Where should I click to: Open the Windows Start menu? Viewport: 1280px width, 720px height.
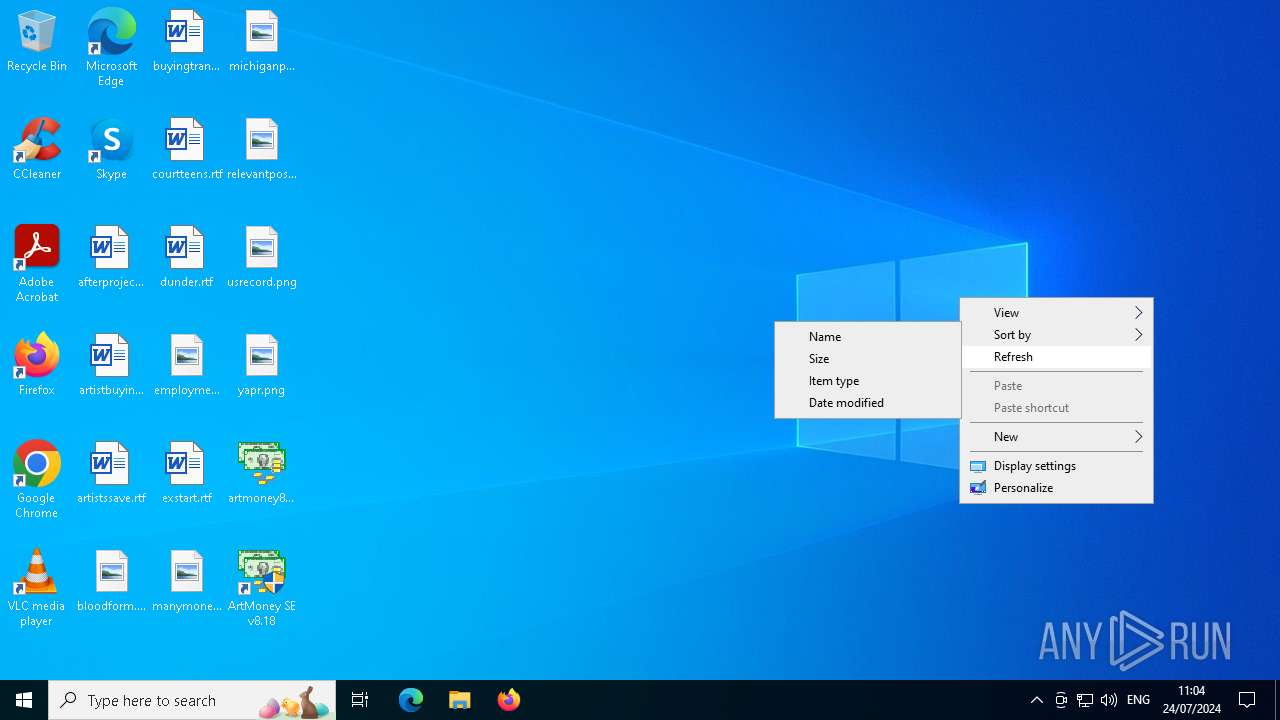(24, 700)
